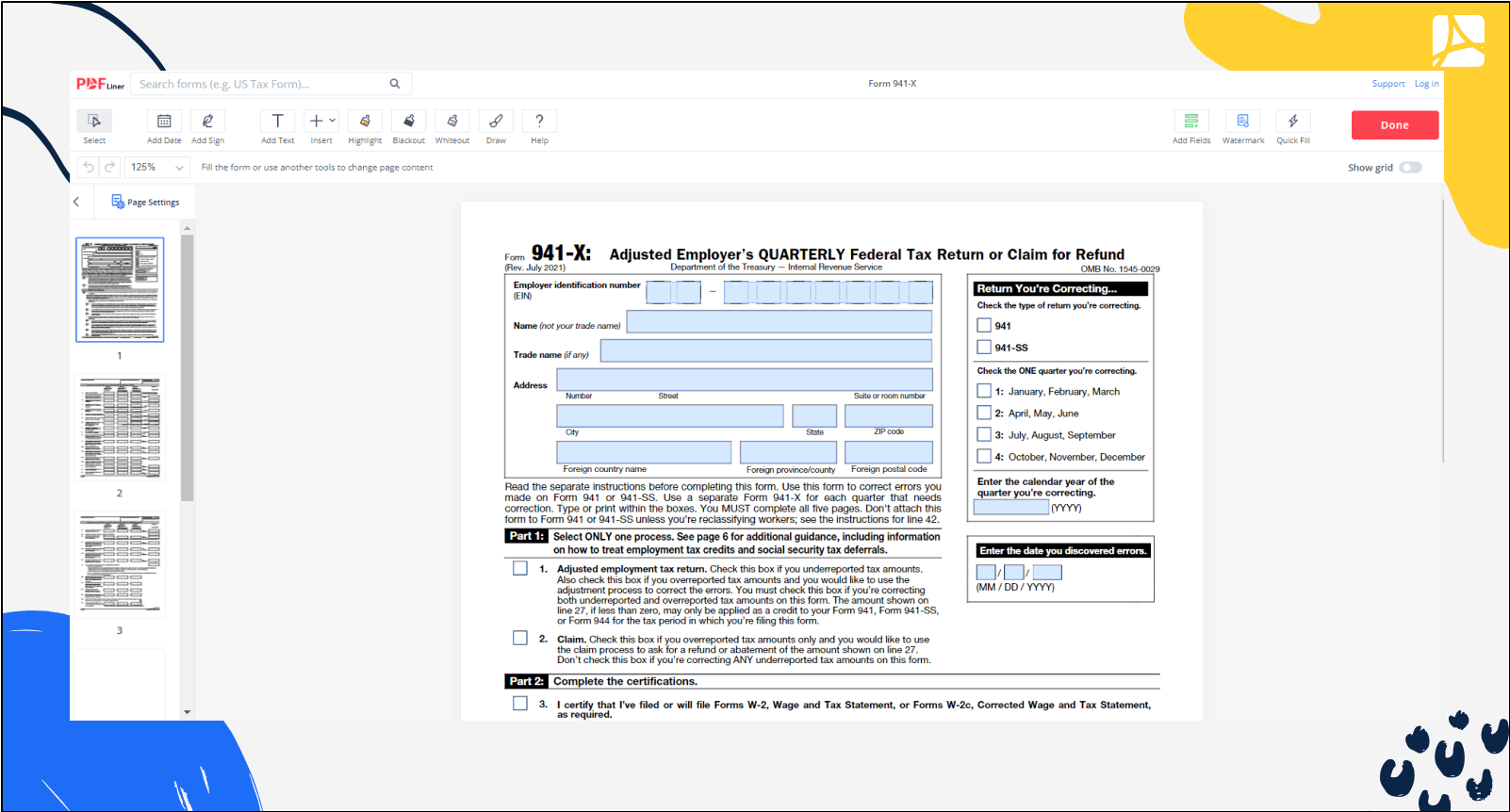Tick the Adjusted employment tax return box
The image size is (1510, 812).
tap(520, 569)
